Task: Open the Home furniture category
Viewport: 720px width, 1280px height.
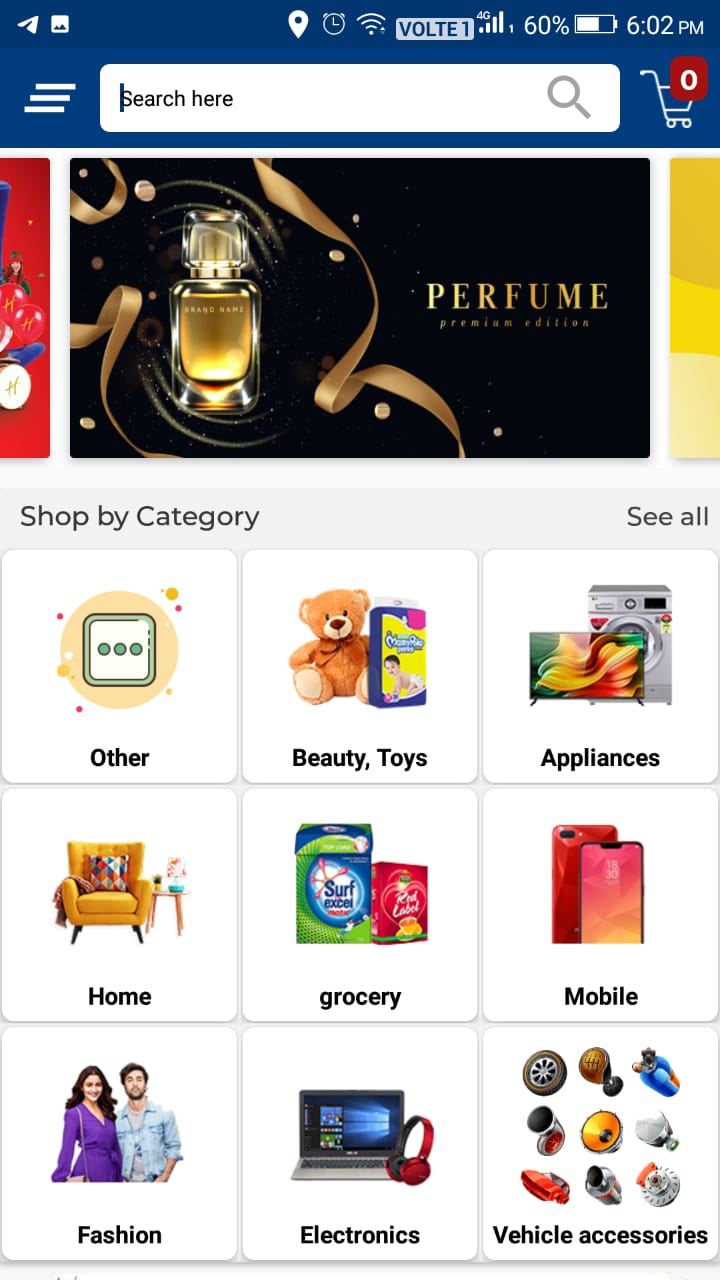Action: click(x=120, y=905)
